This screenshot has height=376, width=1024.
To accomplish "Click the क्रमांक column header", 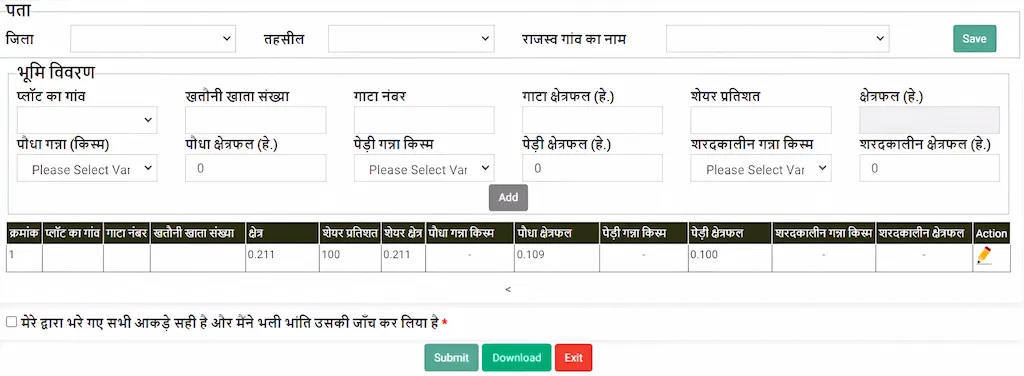I will pos(24,233).
